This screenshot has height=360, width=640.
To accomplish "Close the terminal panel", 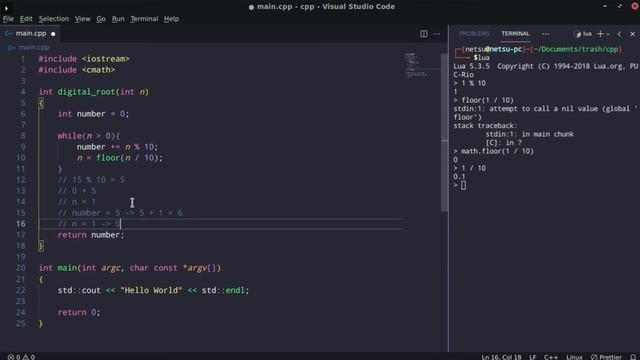I will coord(633,34).
